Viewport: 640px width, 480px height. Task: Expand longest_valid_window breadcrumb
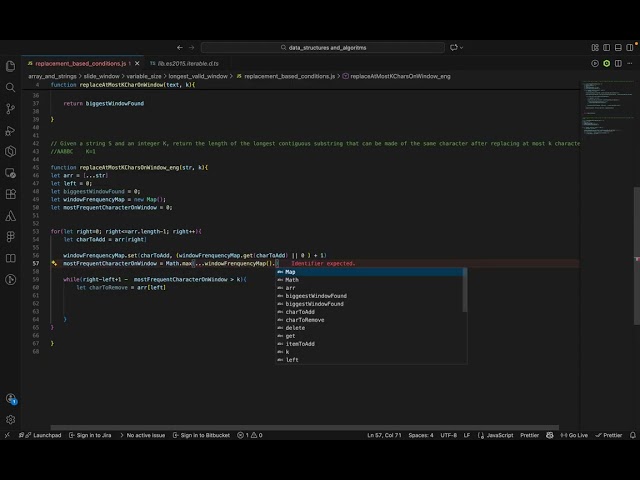(198, 76)
